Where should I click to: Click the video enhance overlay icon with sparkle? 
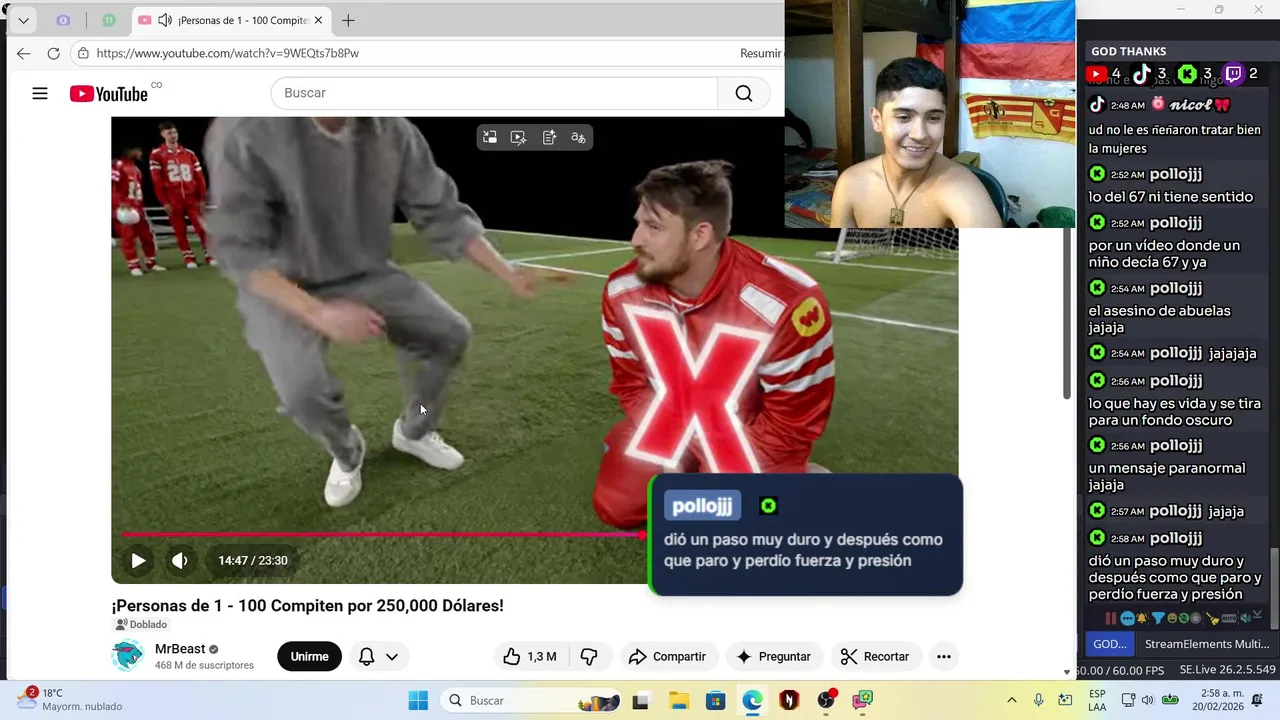[x=519, y=137]
